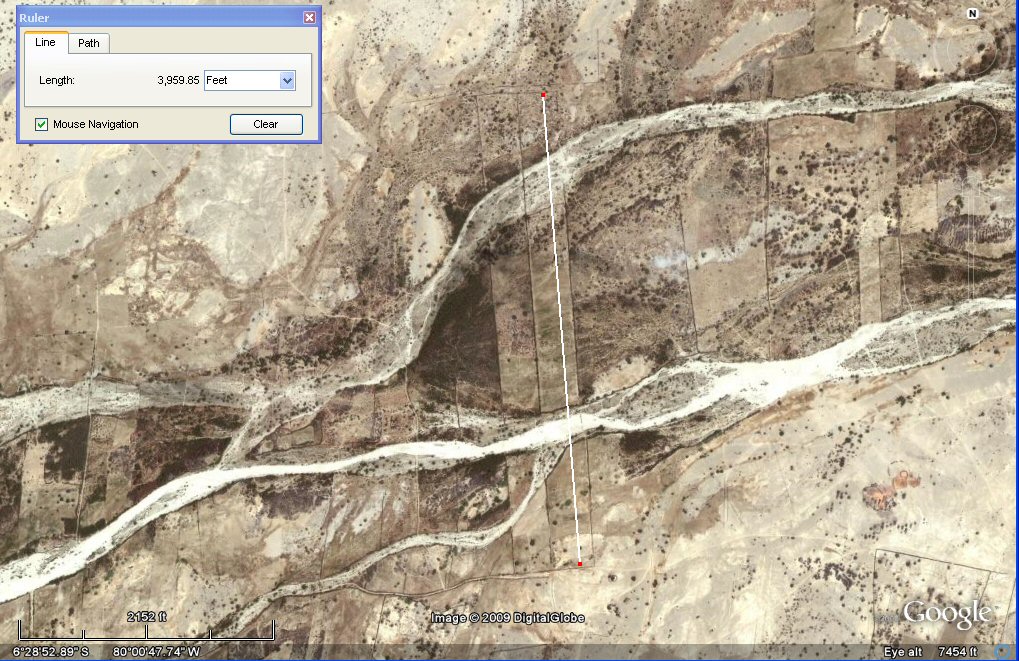The height and width of the screenshot is (661, 1019).
Task: Click the latitude/longitude coordinates in status bar
Action: [x=108, y=652]
